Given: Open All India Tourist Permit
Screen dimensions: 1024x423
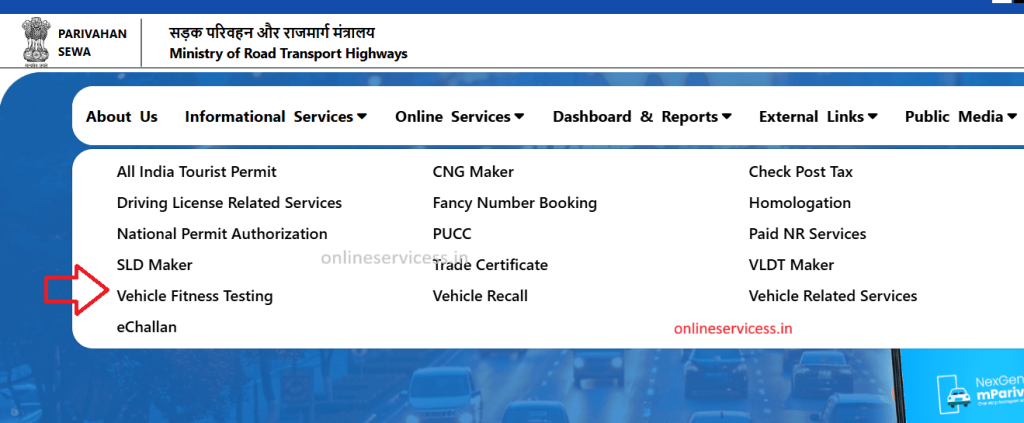Looking at the screenshot, I should [196, 172].
